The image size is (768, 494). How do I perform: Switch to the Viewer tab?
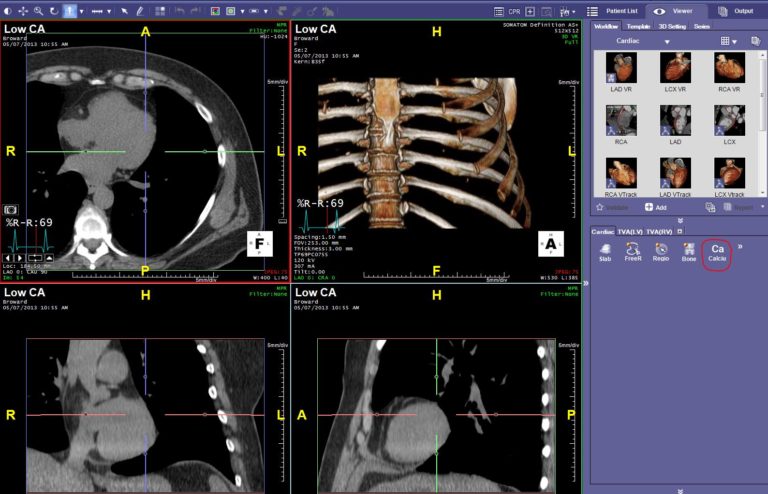point(676,11)
